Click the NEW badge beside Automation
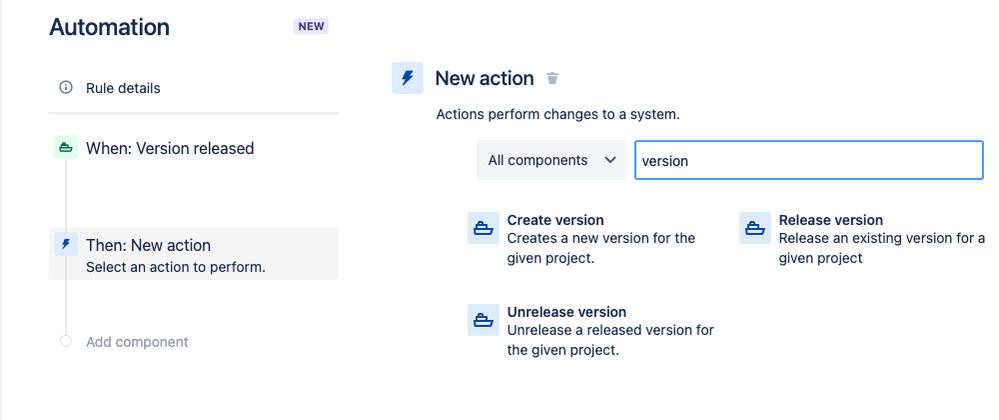 (311, 27)
